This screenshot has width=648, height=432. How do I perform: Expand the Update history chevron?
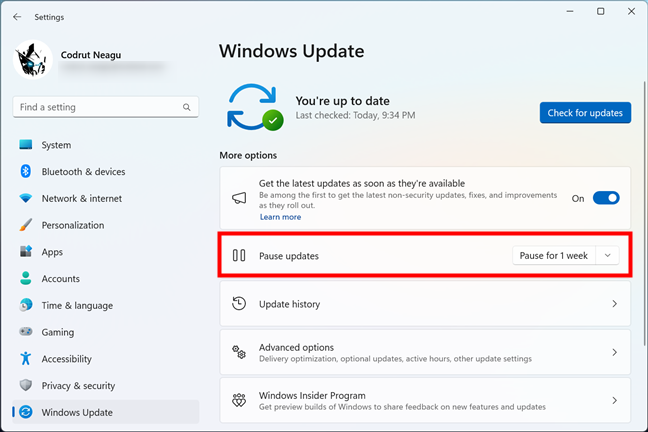click(x=615, y=304)
